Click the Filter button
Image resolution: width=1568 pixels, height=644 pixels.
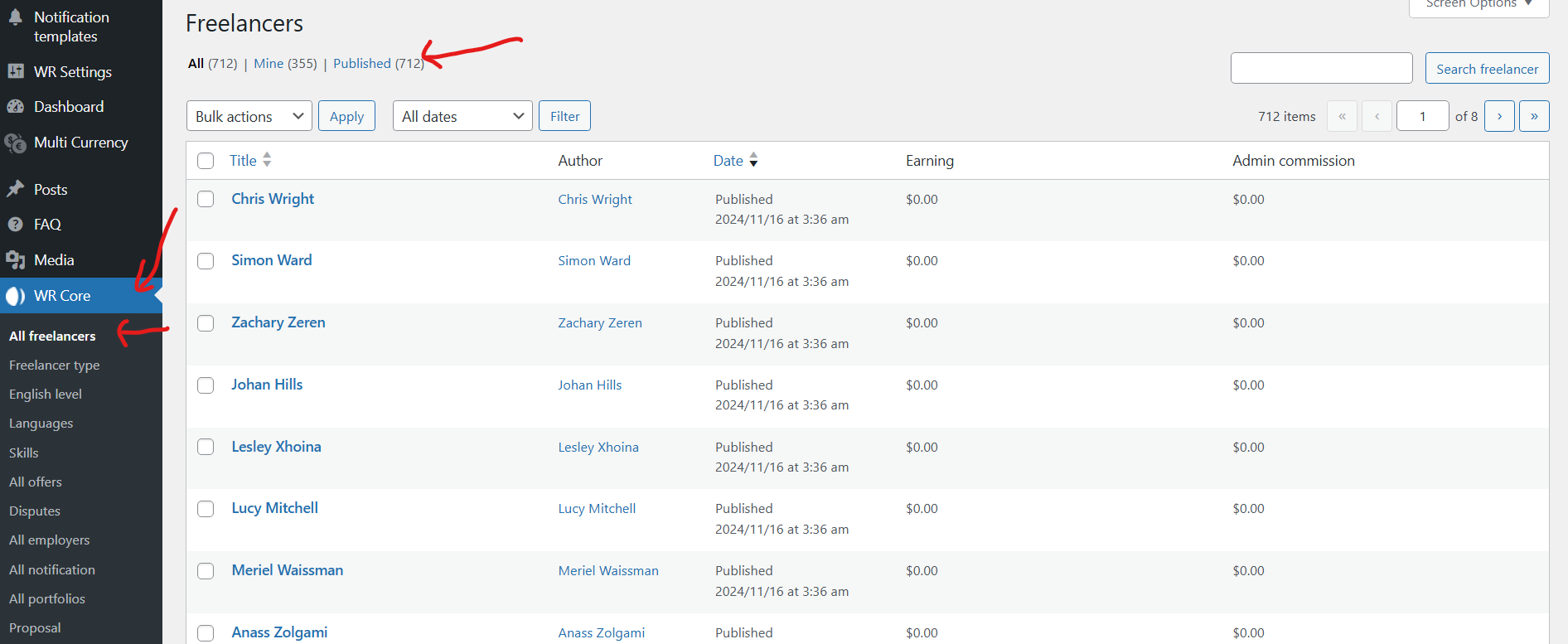click(564, 116)
